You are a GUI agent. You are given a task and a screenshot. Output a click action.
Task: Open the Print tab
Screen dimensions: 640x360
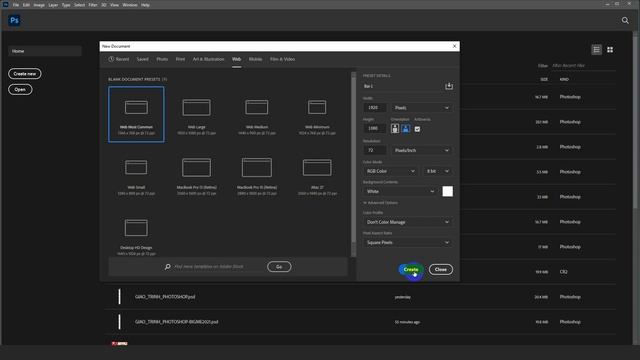(180, 59)
